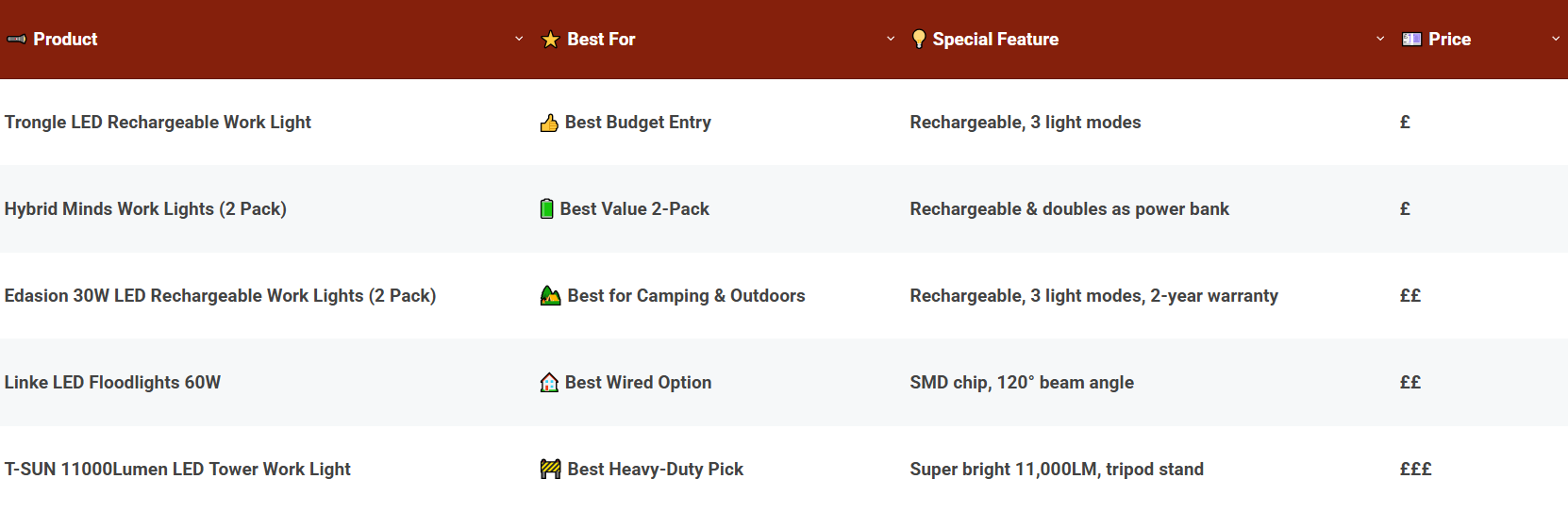The image size is (1568, 512).
Task: Select the Price column header label
Action: pyautogui.click(x=1449, y=40)
